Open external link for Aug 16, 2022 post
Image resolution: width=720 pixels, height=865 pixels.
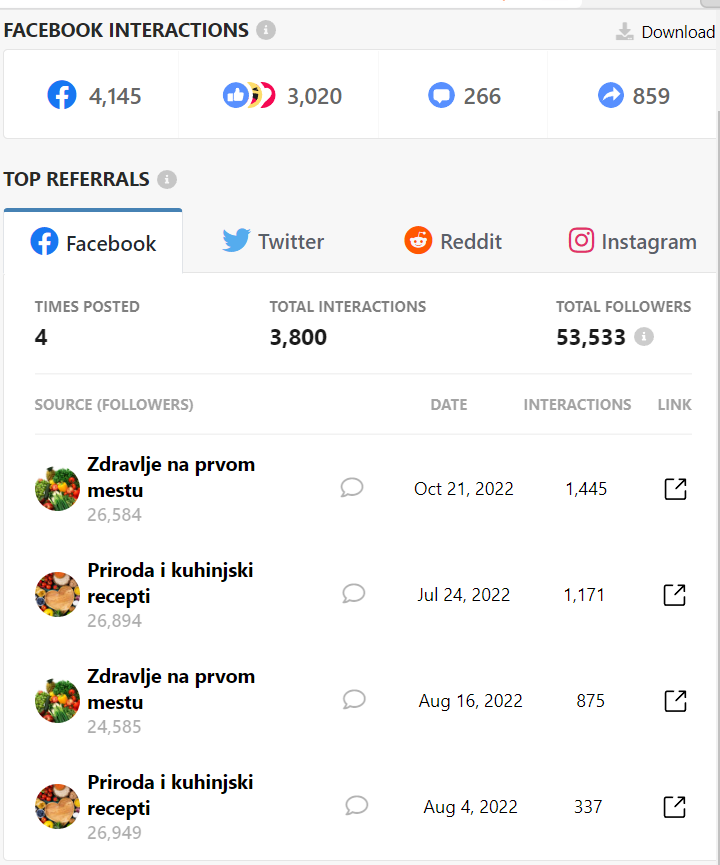click(675, 701)
